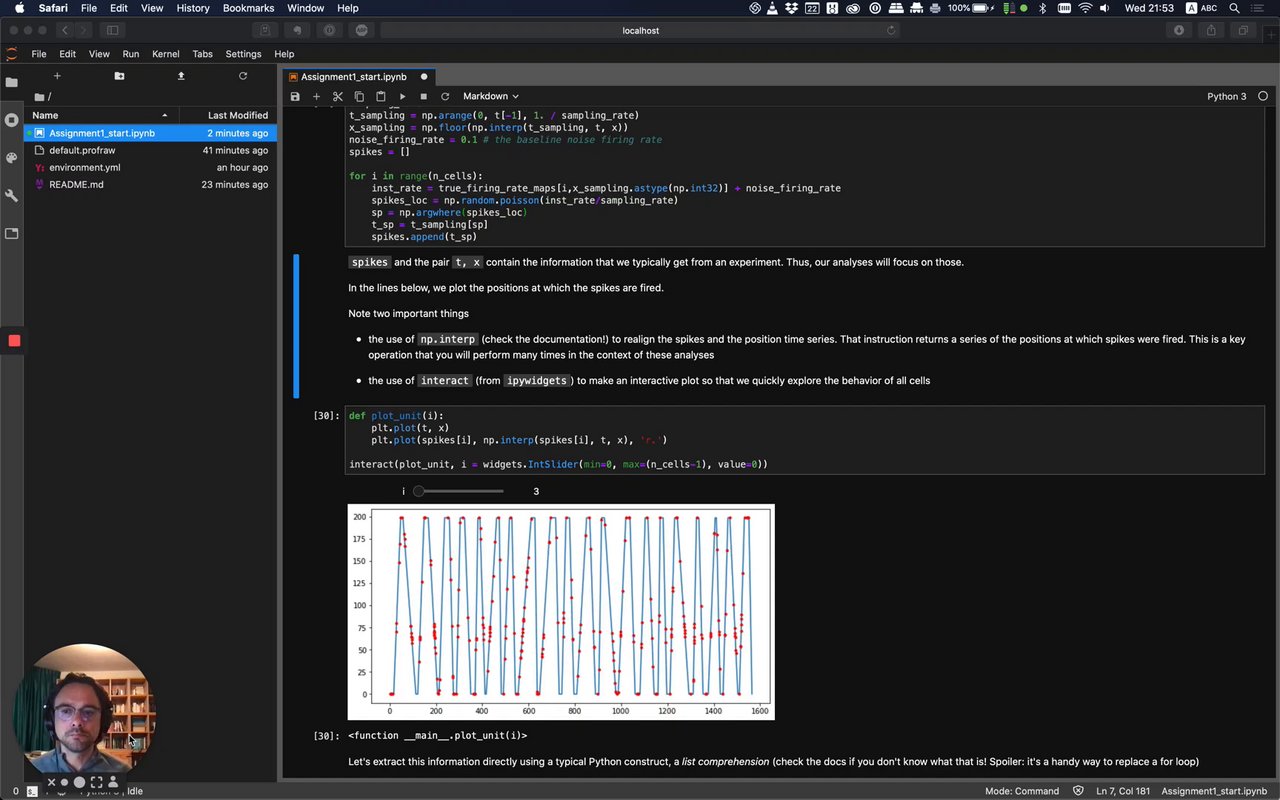Click the kernel status circle indicator
1280x800 pixels.
click(x=1263, y=97)
